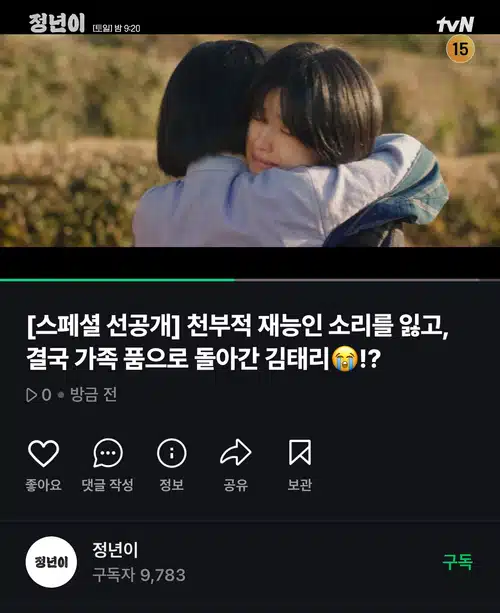Viewport: 500px width, 613px height.
Task: Click the 구독자 9,783 subscriber count
Action: (139, 575)
